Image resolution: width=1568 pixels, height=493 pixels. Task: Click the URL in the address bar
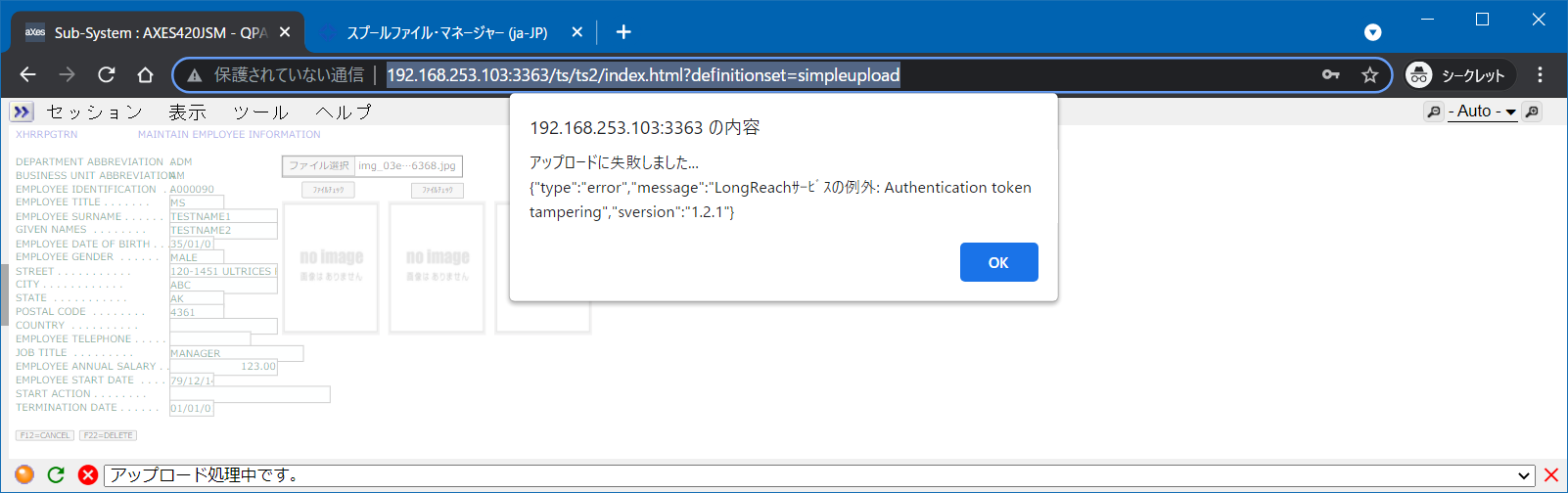pos(643,75)
